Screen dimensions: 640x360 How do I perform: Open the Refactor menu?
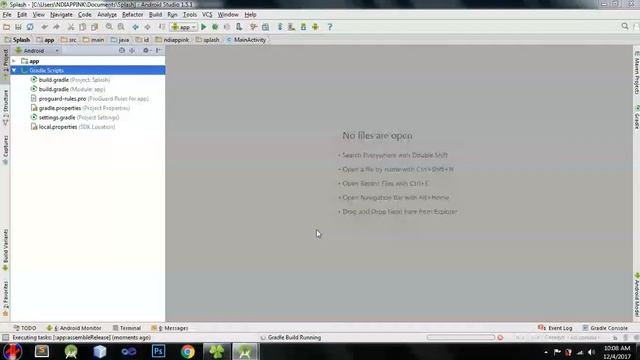(x=133, y=15)
